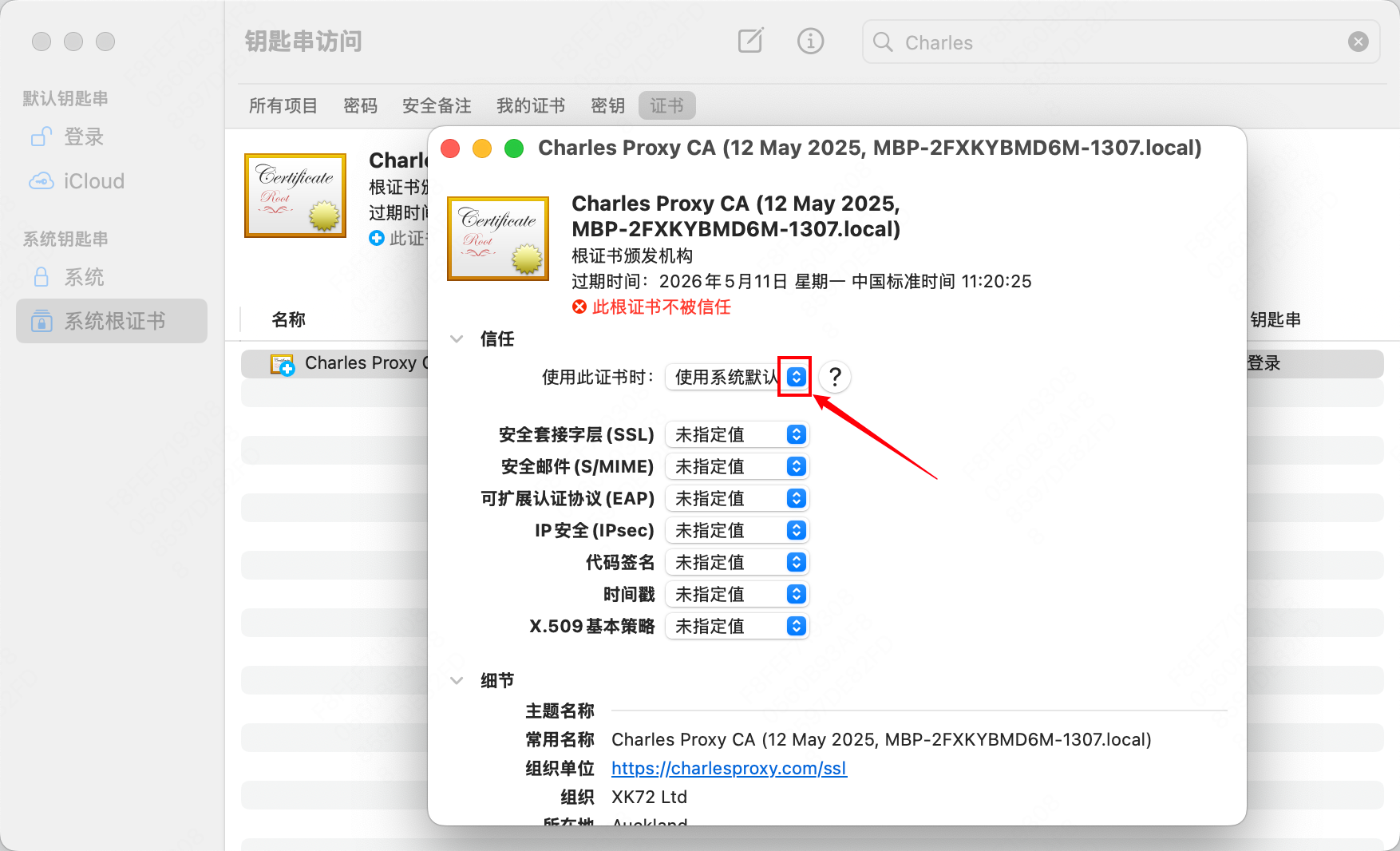Viewport: 1400px width, 851px height.
Task: Click the 系统根证书 sidebar icon
Action: 42,321
